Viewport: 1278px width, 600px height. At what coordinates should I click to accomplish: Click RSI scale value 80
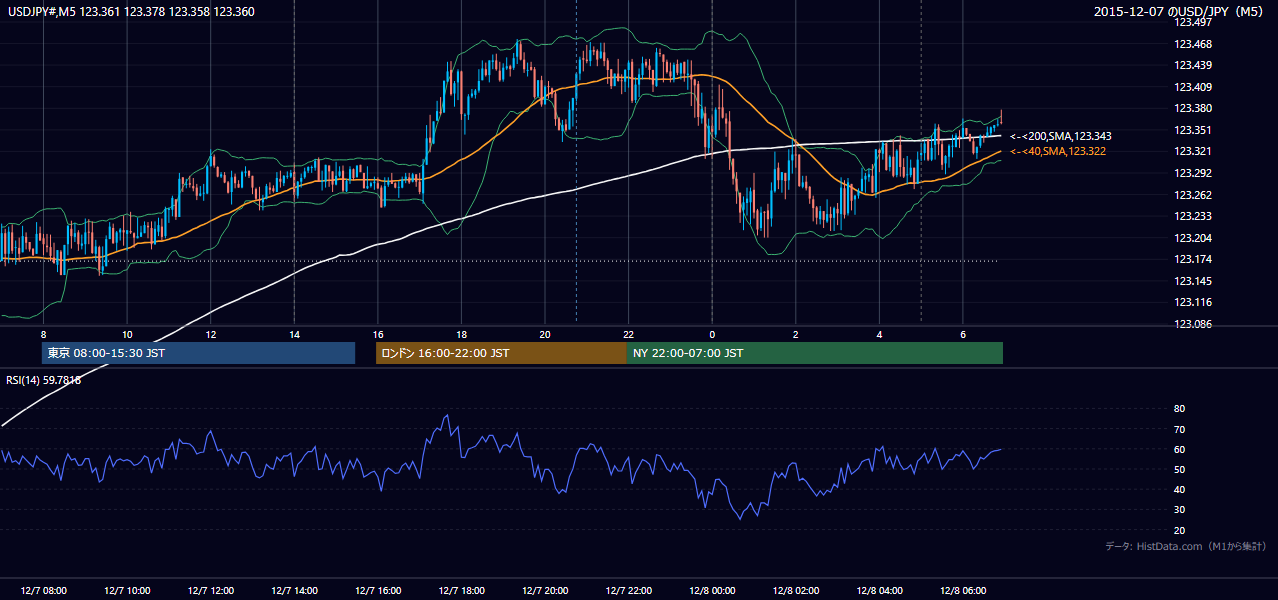tap(1179, 409)
